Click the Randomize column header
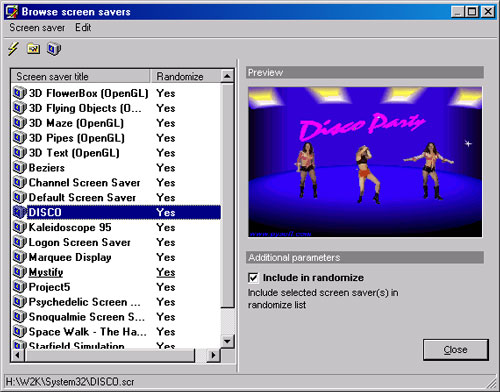This screenshot has width=500, height=392. tap(185, 76)
